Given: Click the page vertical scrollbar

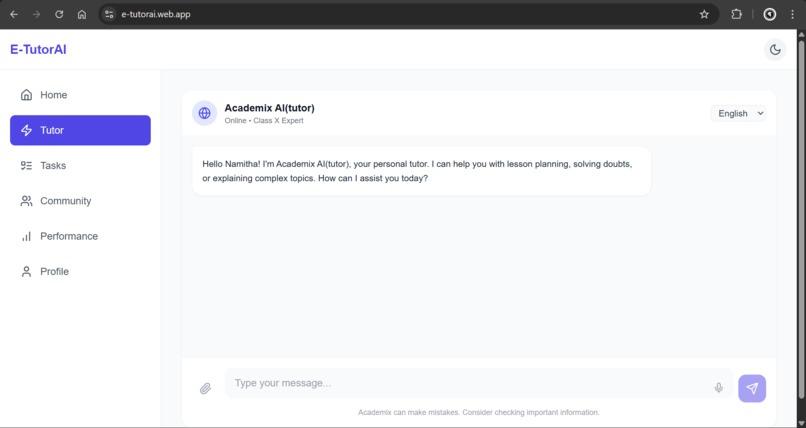Looking at the screenshot, I should [x=801, y=218].
